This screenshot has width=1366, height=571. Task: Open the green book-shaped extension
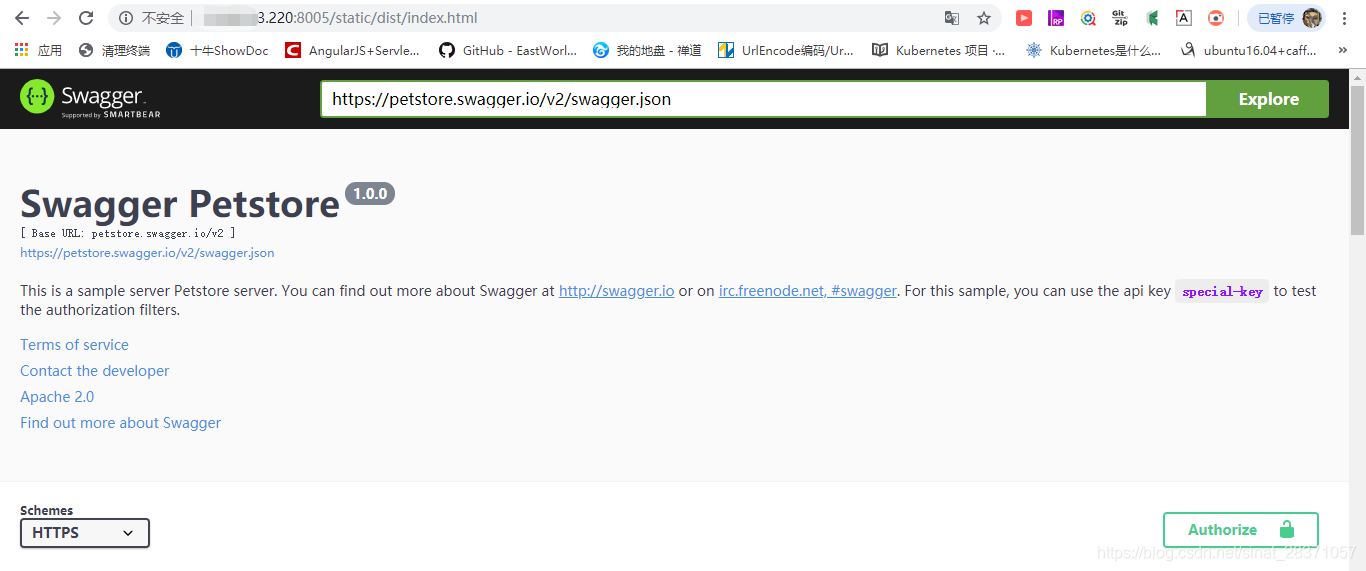coord(1152,18)
